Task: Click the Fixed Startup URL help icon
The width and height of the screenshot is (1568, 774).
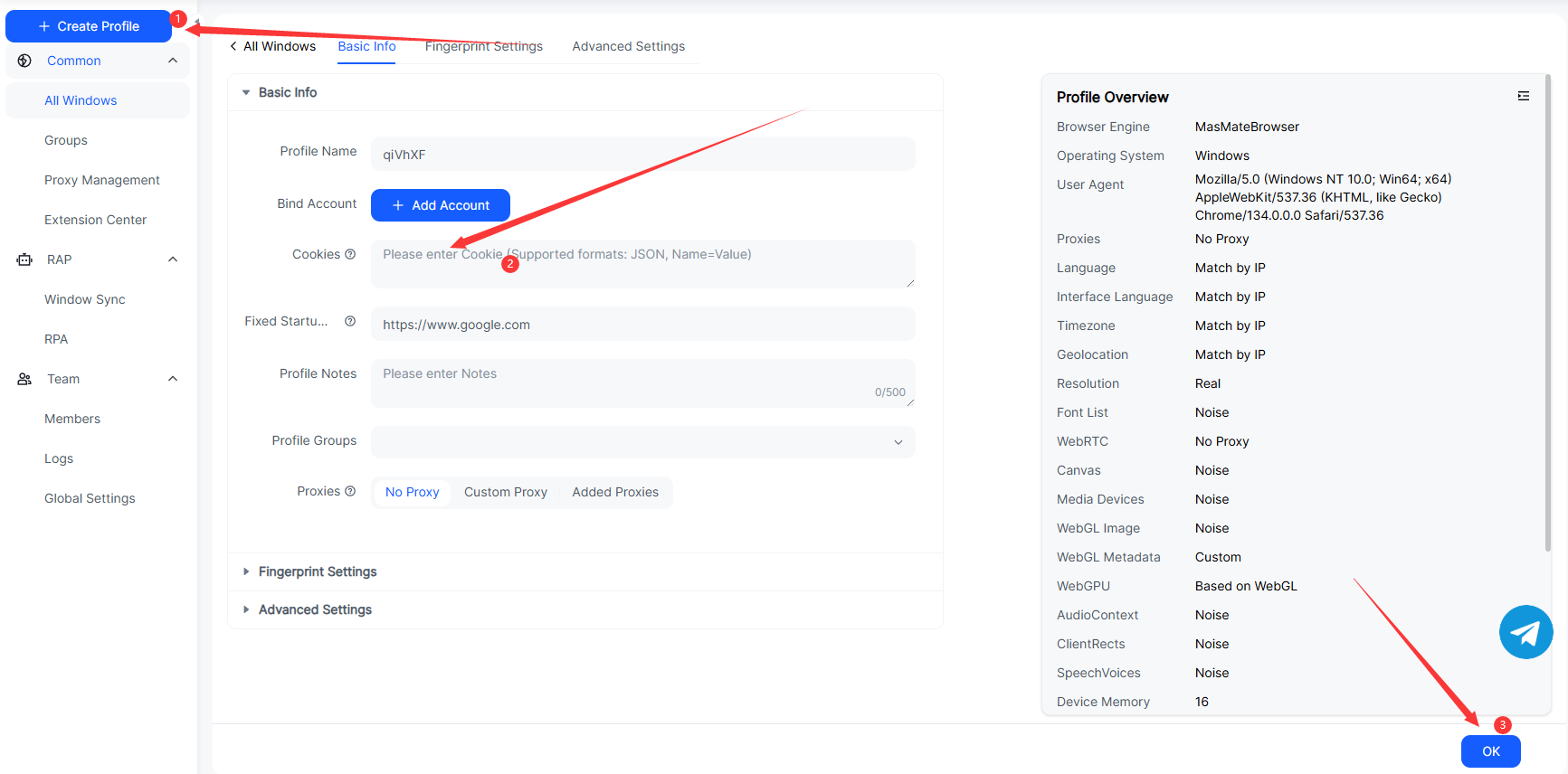Action: pos(350,321)
